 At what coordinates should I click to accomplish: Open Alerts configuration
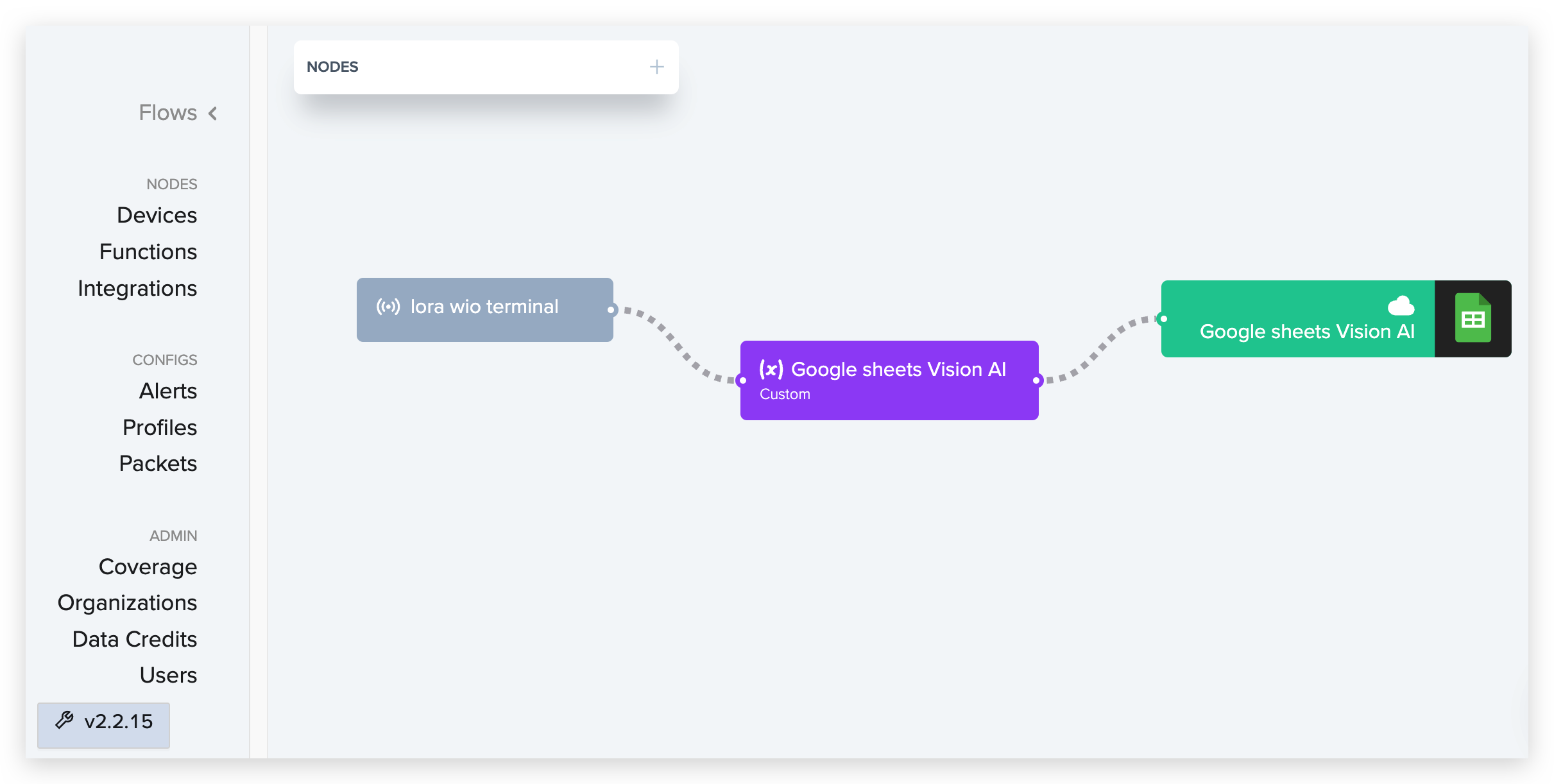click(168, 391)
